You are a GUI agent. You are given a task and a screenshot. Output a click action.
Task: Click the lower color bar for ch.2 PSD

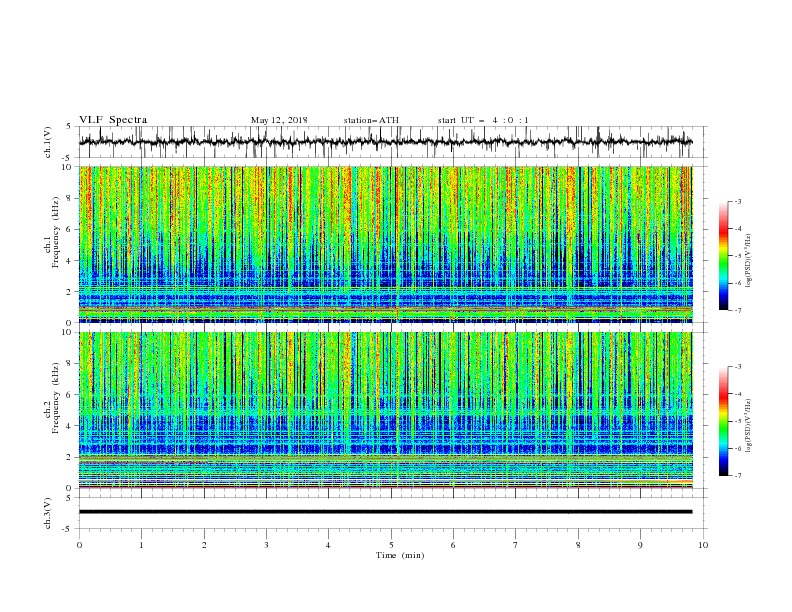(x=723, y=421)
